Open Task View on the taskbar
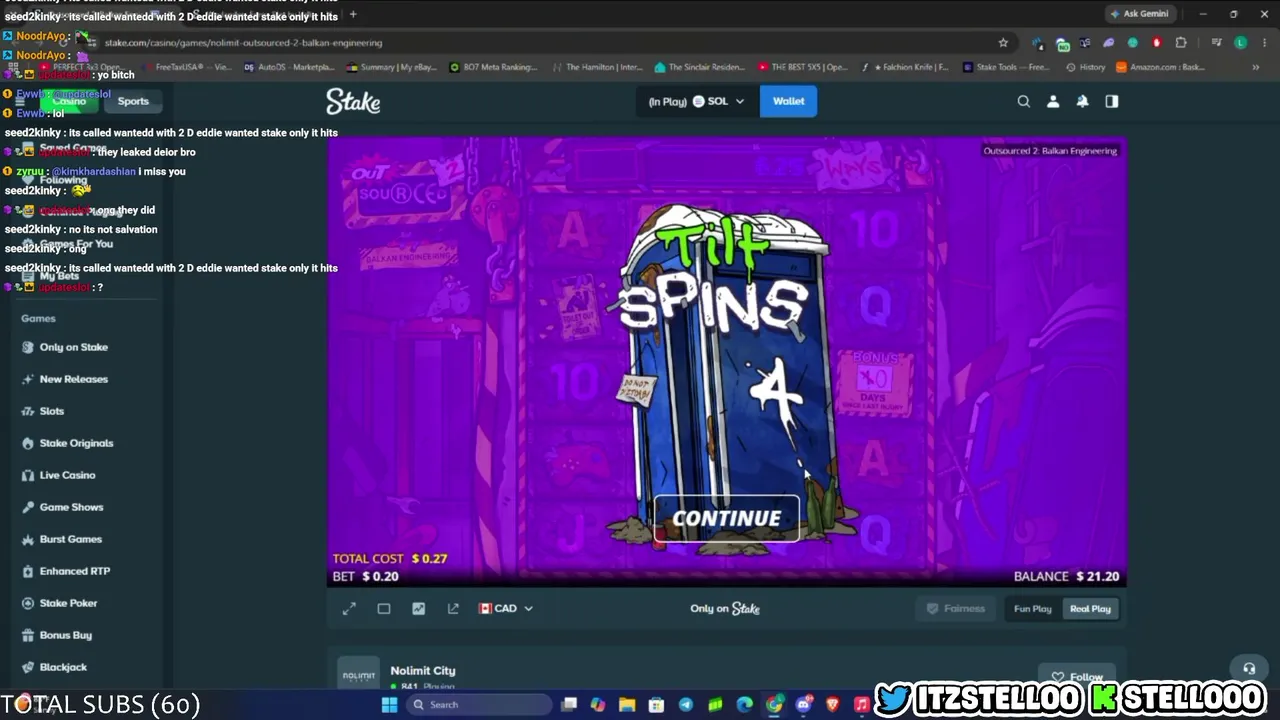Viewport: 1280px width, 720px height. pos(569,704)
